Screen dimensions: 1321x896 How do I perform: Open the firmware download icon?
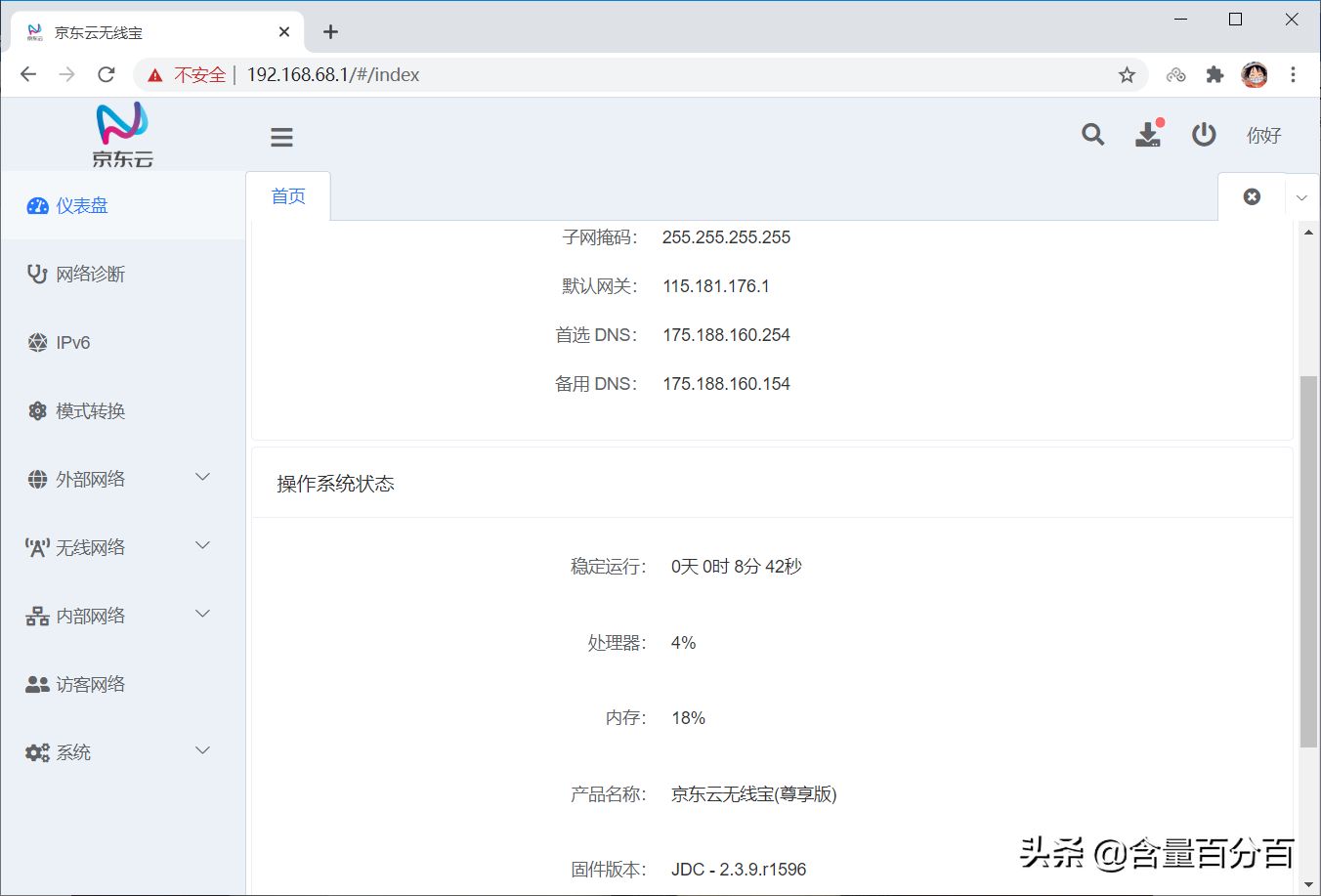click(1148, 134)
